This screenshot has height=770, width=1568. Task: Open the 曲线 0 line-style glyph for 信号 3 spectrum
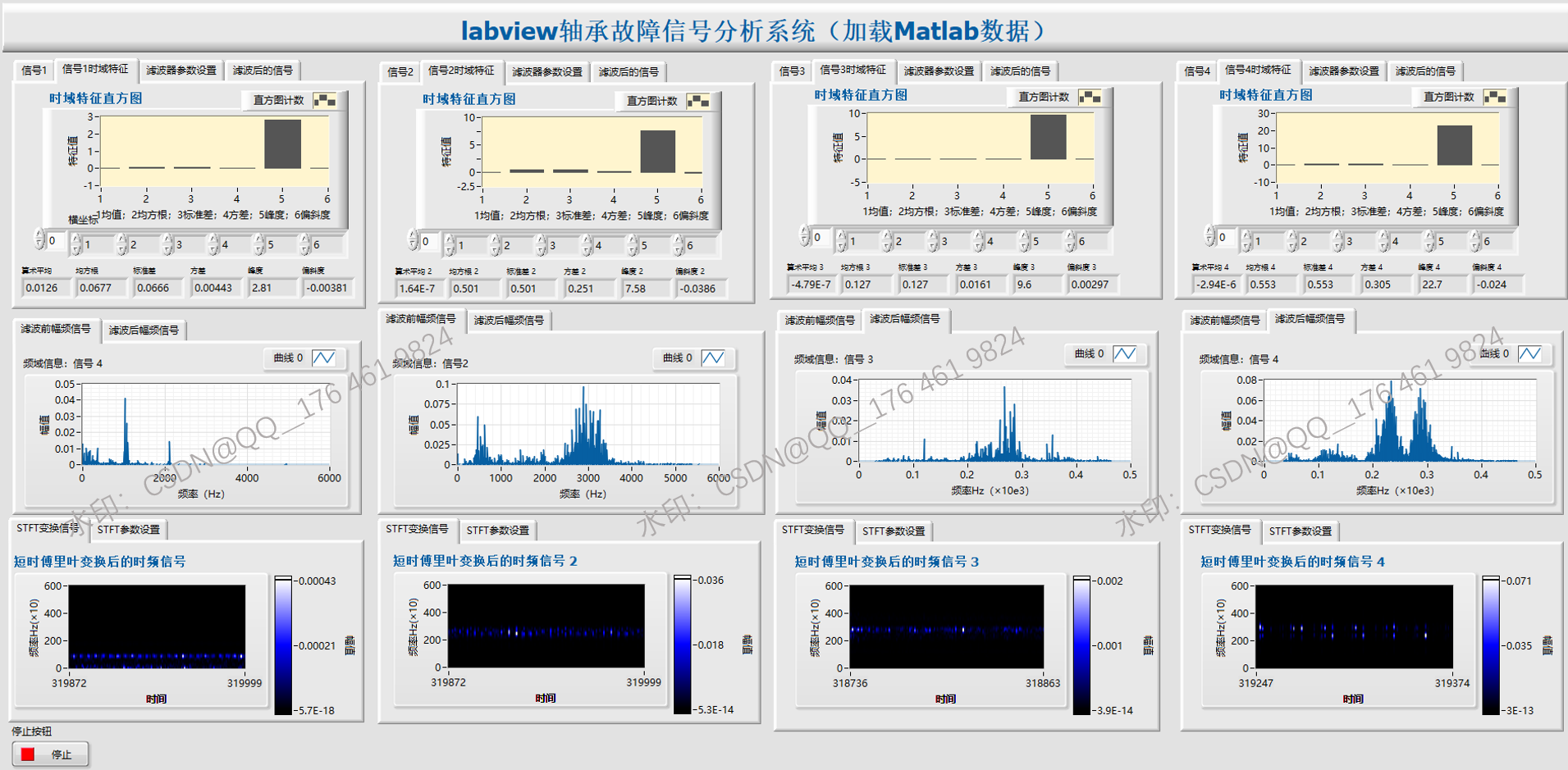[1124, 353]
